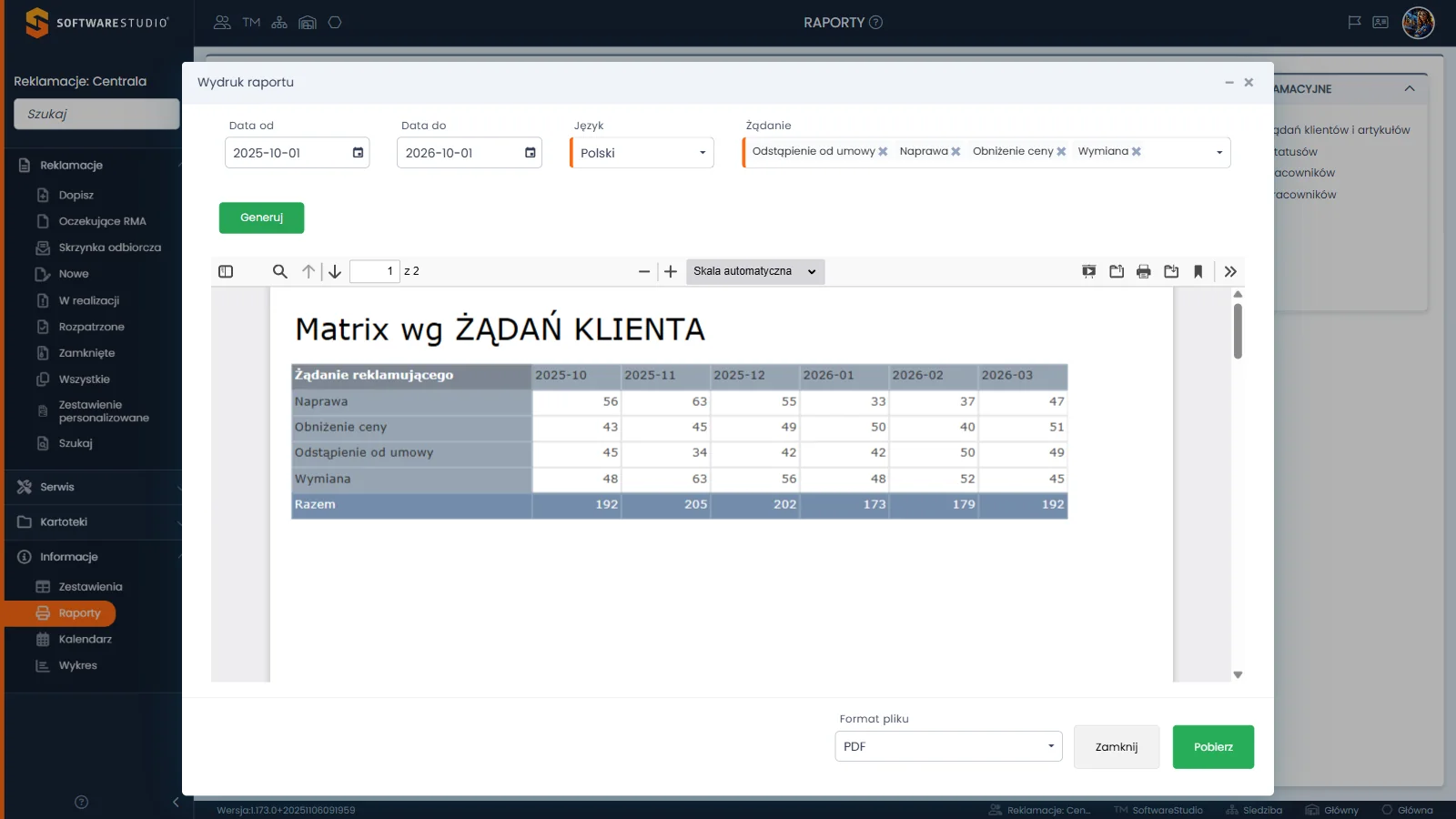This screenshot has height=819, width=1456.
Task: Expand the Żądanie multi-select dropdown
Action: (x=1219, y=153)
